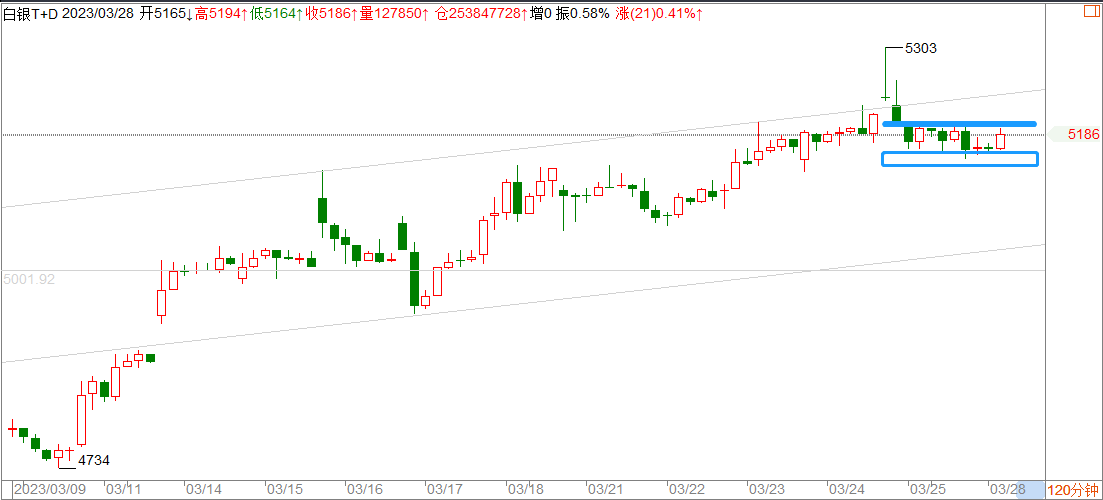Viewport: 1103px width, 500px height.
Task: Click the 03/24 date axis label
Action: [847, 489]
